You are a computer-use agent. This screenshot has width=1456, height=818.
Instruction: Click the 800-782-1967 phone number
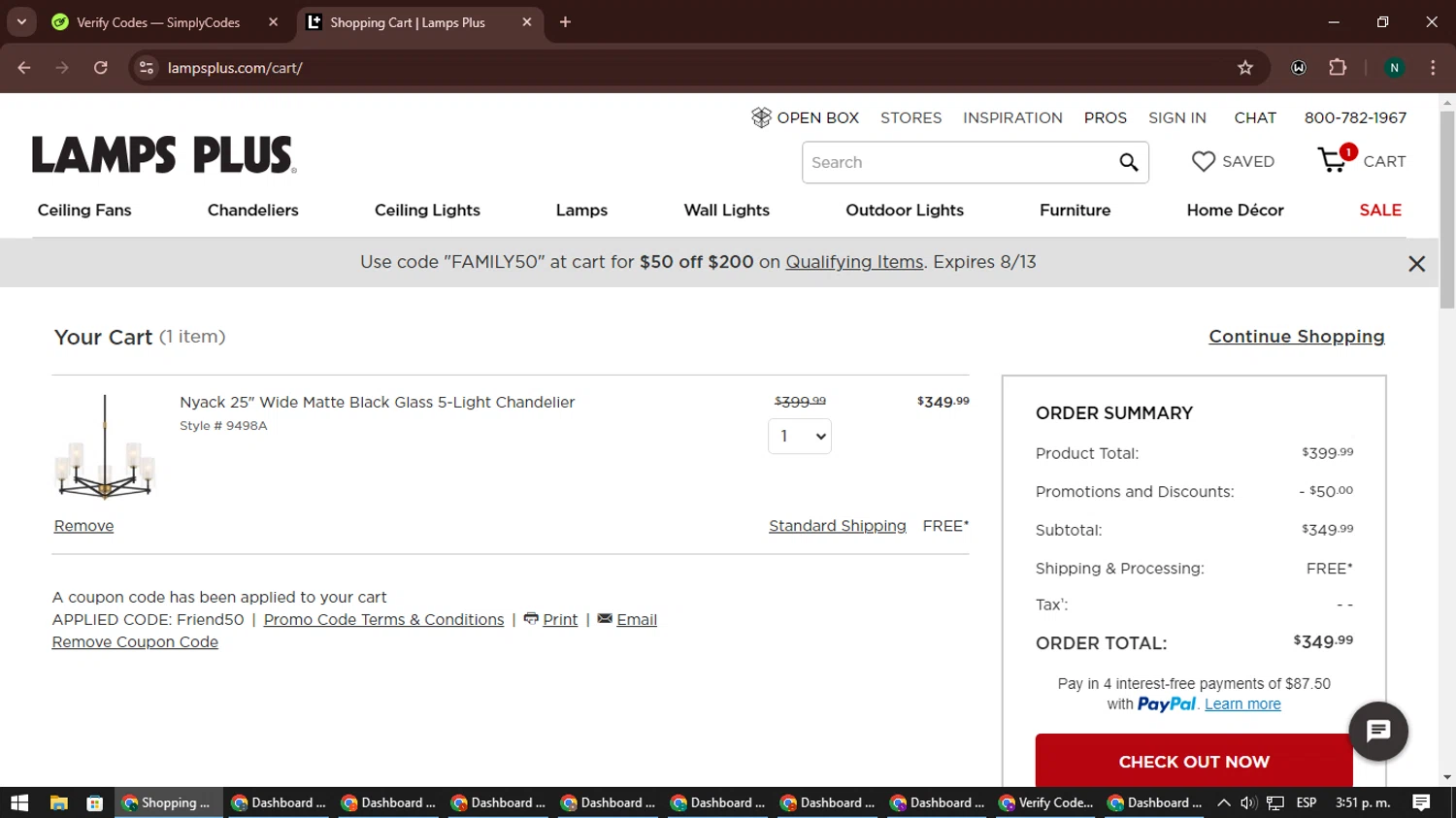1355,117
